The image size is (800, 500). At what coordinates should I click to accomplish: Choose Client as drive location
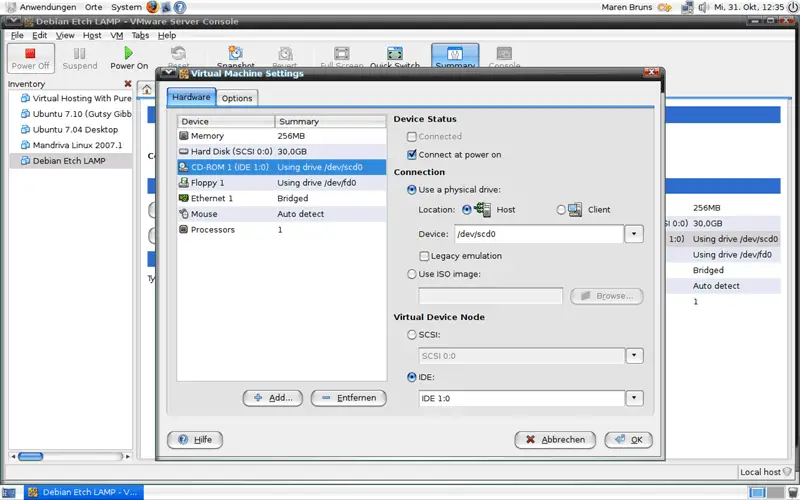point(561,210)
